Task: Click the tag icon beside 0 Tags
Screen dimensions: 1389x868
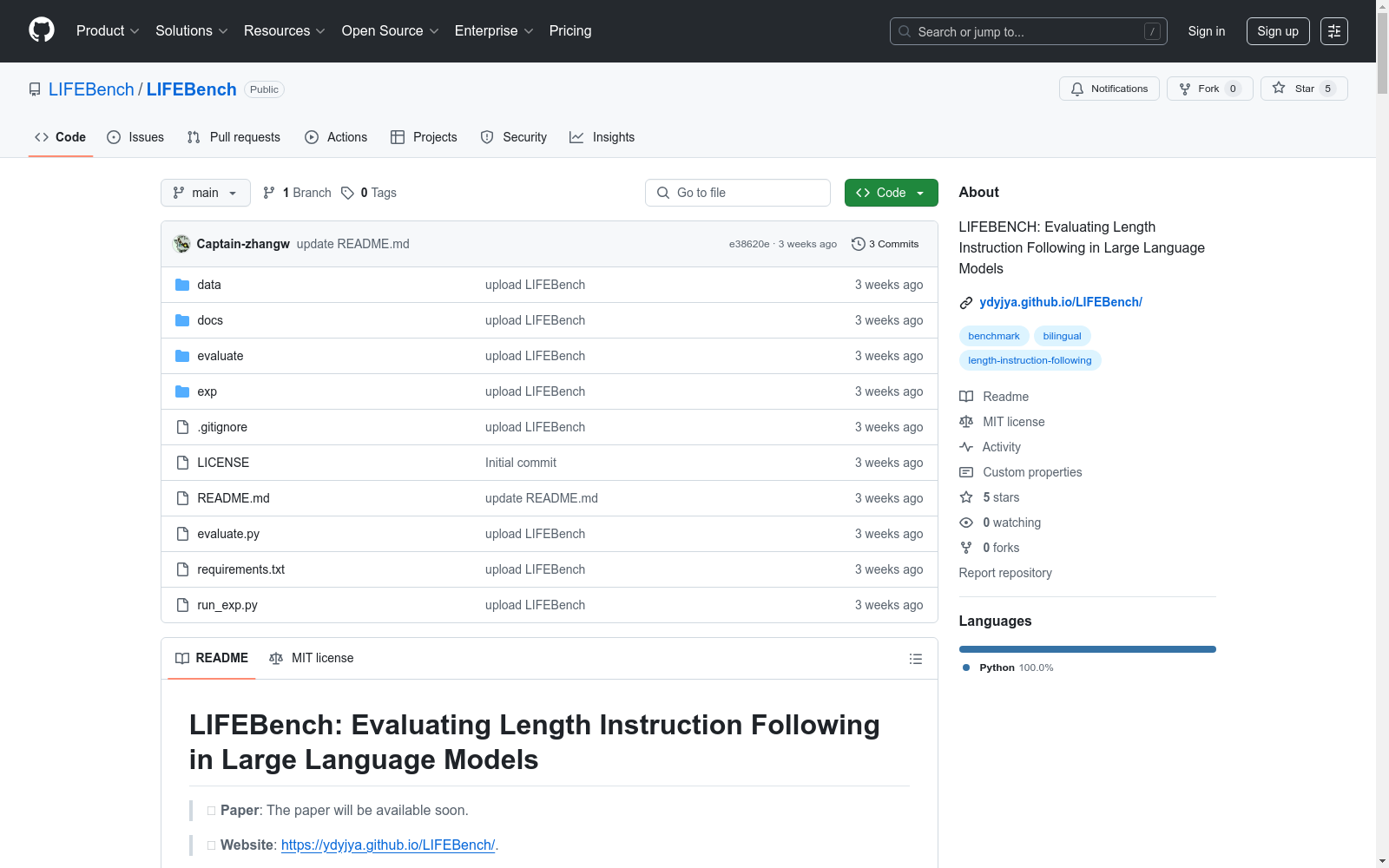Action: tap(347, 193)
